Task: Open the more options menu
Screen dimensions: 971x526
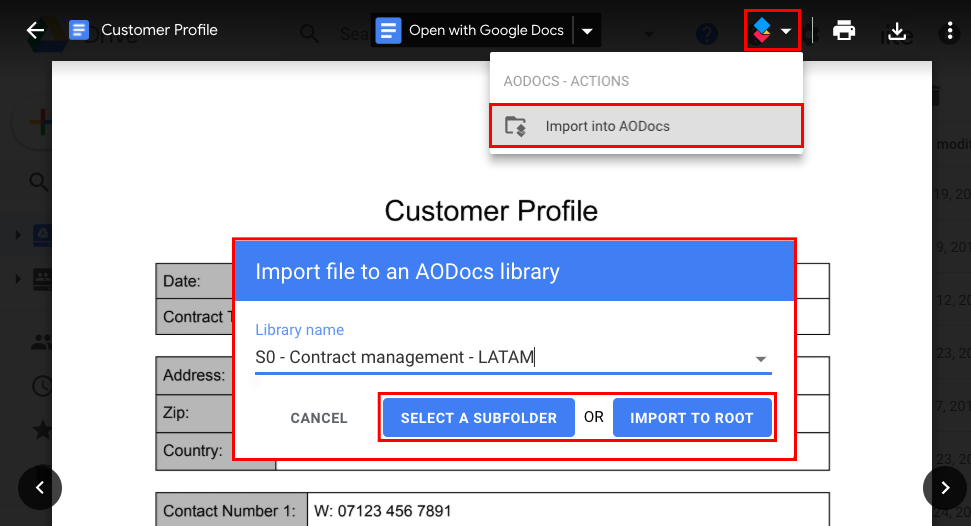Action: pyautogui.click(x=949, y=30)
